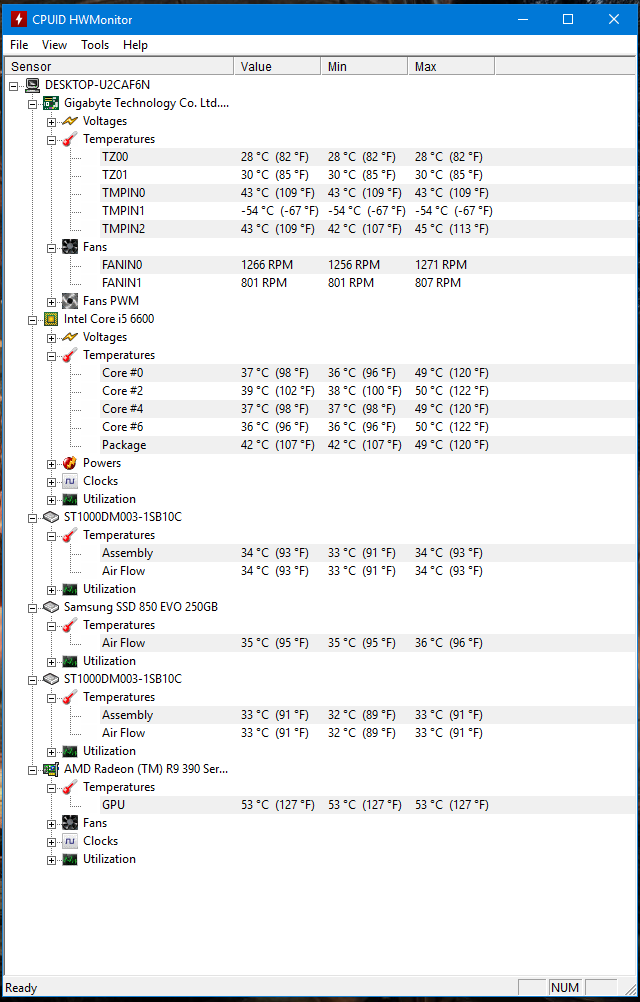Select the GPU temperature row

pyautogui.click(x=367, y=805)
